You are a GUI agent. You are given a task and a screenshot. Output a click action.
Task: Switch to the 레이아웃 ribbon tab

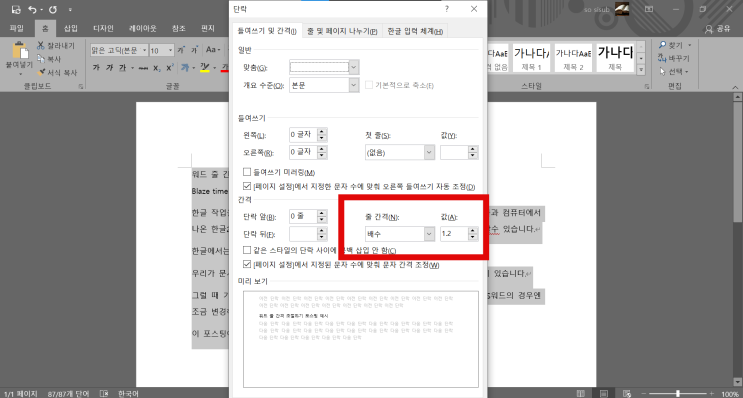coord(143,28)
